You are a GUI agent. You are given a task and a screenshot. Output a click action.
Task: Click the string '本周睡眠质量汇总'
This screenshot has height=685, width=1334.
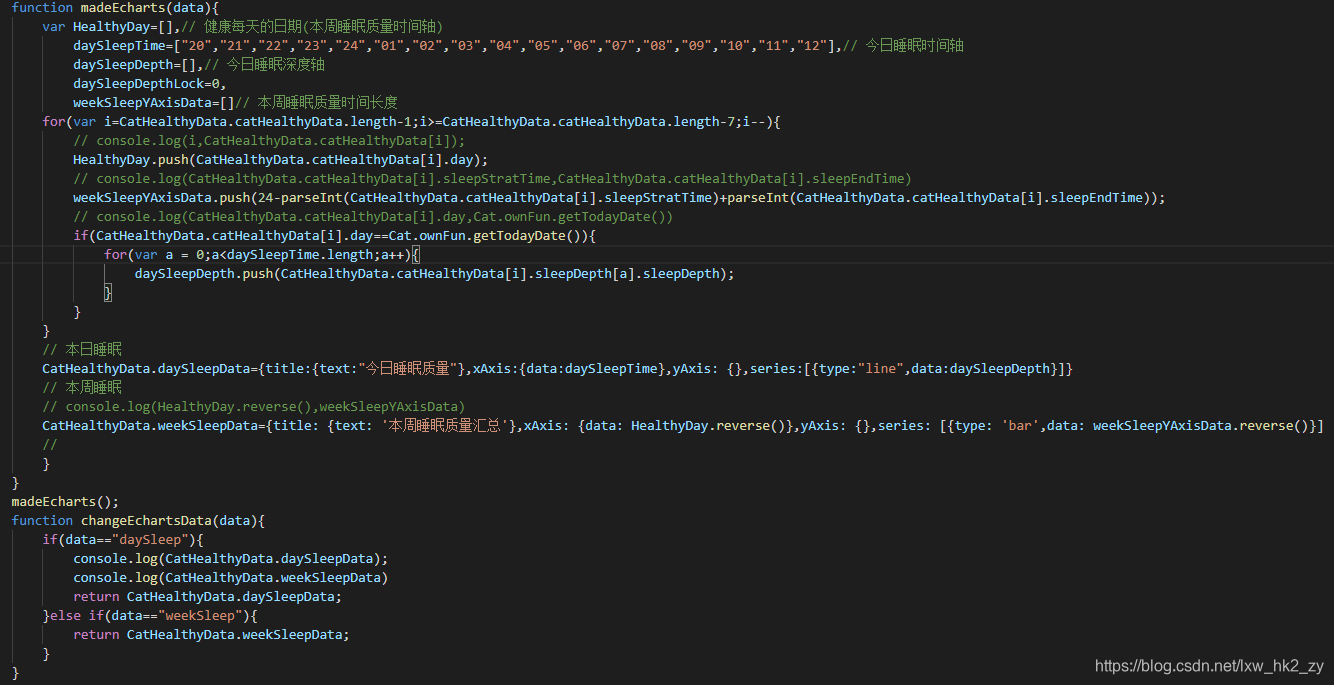[x=447, y=426]
